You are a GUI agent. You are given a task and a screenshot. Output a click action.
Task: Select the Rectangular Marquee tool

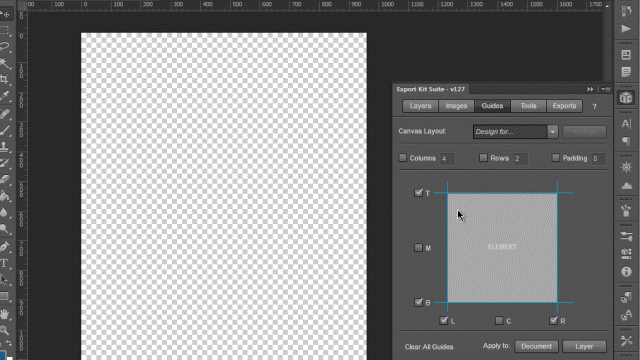[x=4, y=30]
